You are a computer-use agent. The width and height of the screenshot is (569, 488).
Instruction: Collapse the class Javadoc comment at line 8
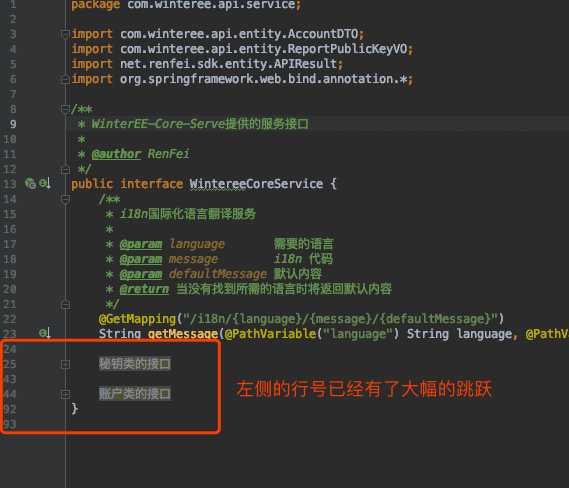[x=65, y=109]
